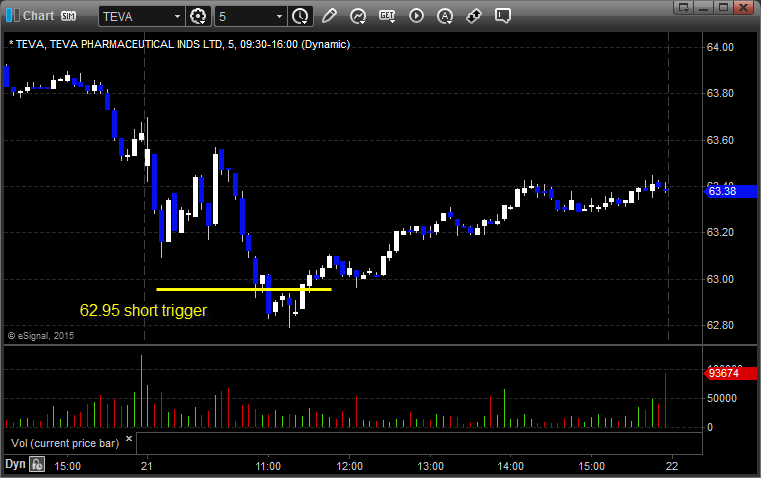Open the time template clock menu
The width and height of the screenshot is (761, 478).
300,16
